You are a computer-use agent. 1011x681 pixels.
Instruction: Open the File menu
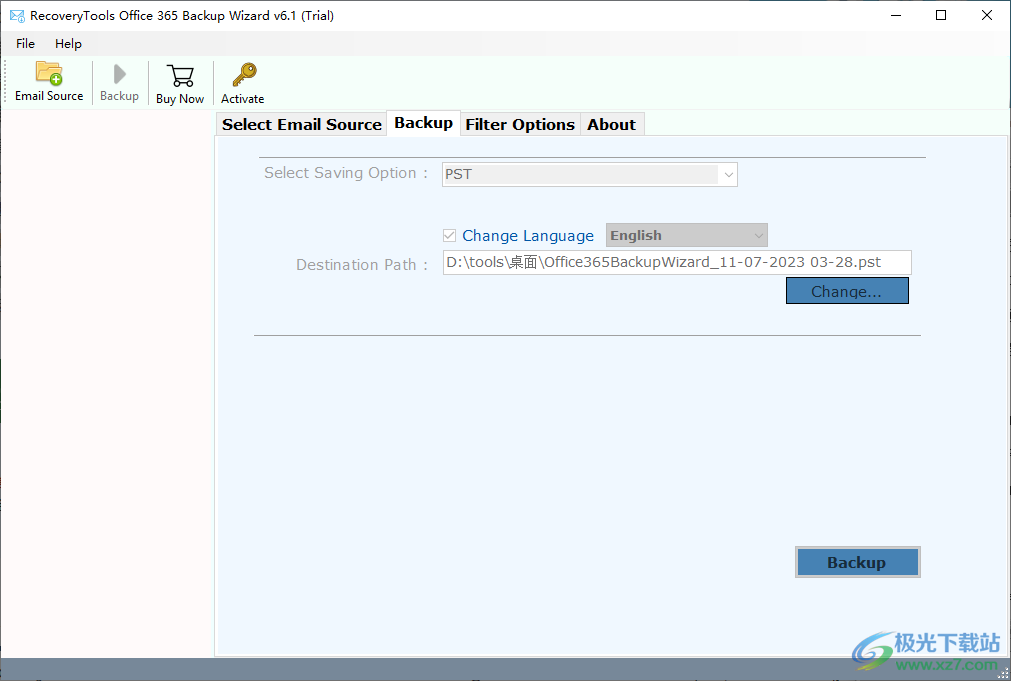[x=24, y=43]
